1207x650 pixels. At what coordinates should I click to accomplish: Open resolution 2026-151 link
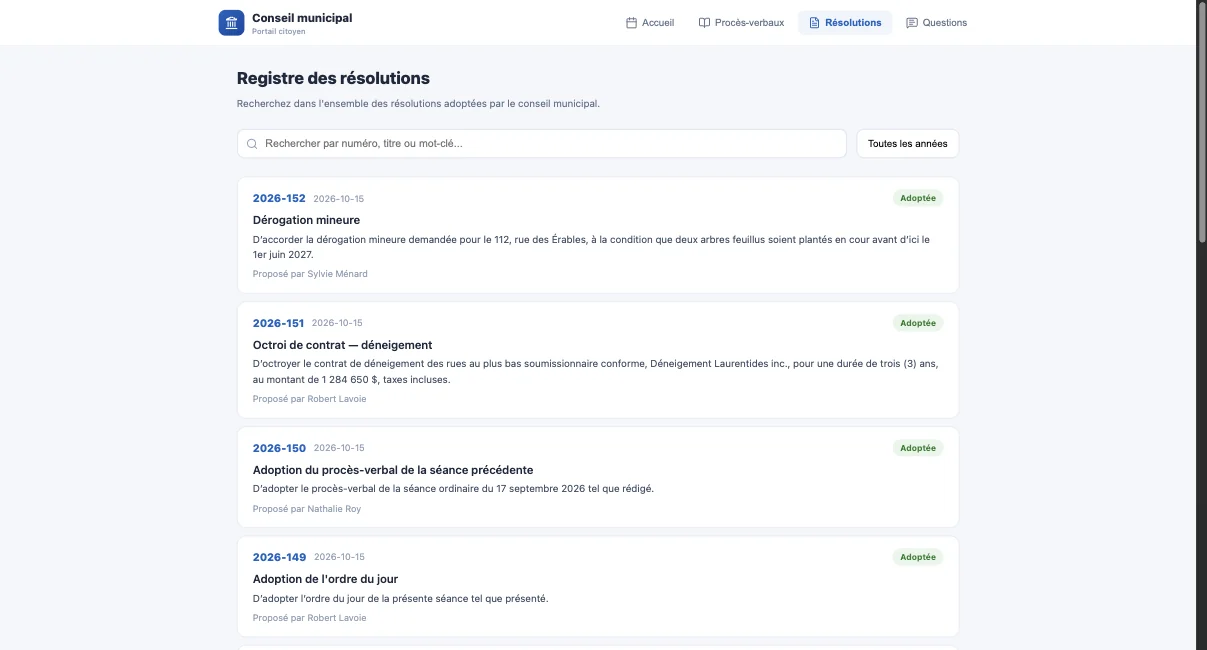[x=278, y=323]
